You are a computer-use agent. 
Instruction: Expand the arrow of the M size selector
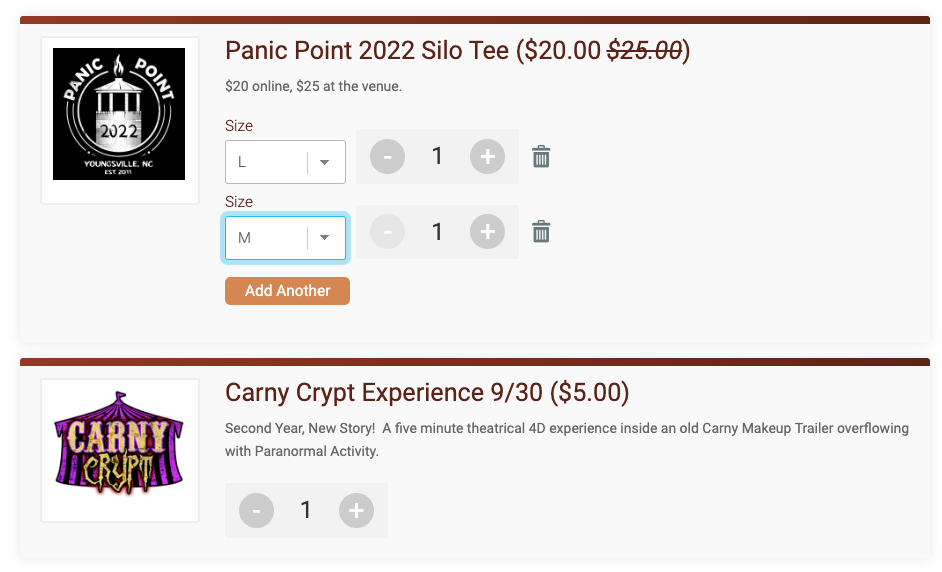pyautogui.click(x=324, y=237)
